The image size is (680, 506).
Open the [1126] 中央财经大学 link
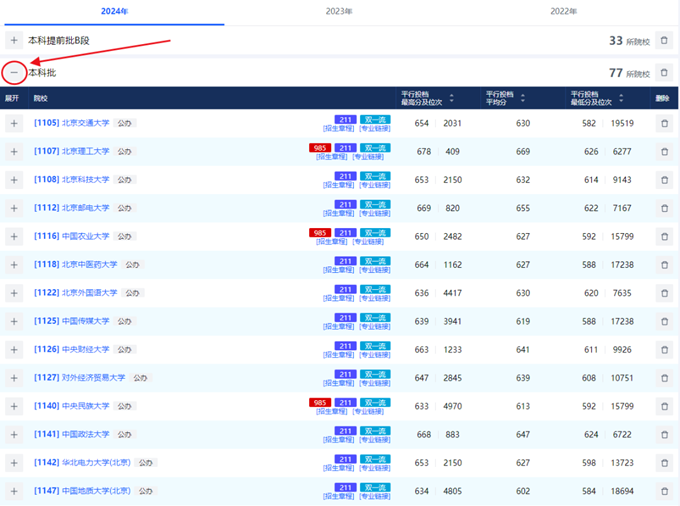[72, 349]
